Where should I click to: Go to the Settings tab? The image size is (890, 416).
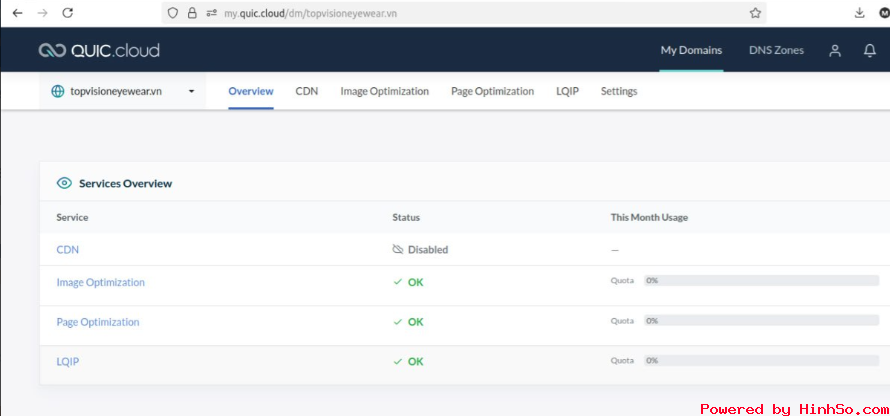(618, 91)
